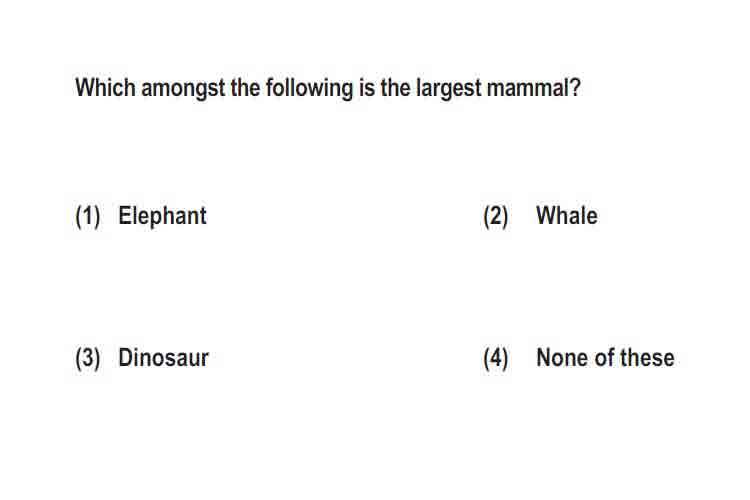This screenshot has width=750, height=500.
Task: Click the largest mammal question text
Action: [328, 89]
